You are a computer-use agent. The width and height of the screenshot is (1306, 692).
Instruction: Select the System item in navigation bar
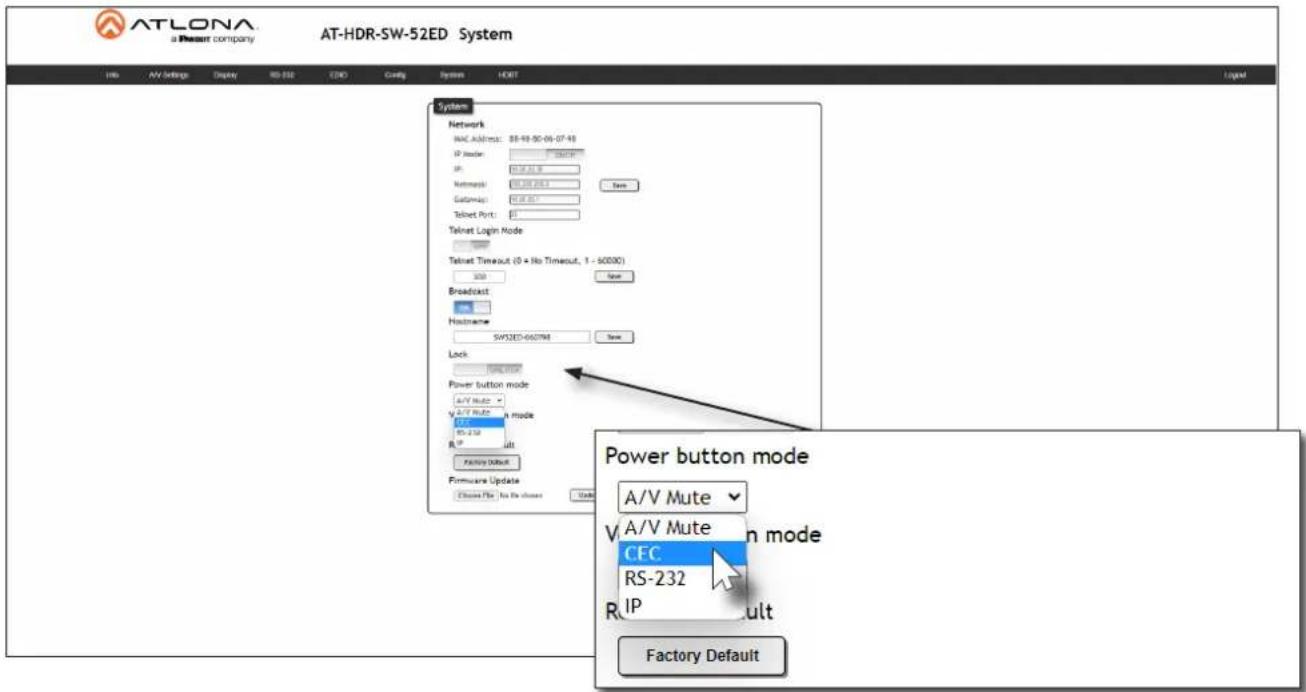452,75
